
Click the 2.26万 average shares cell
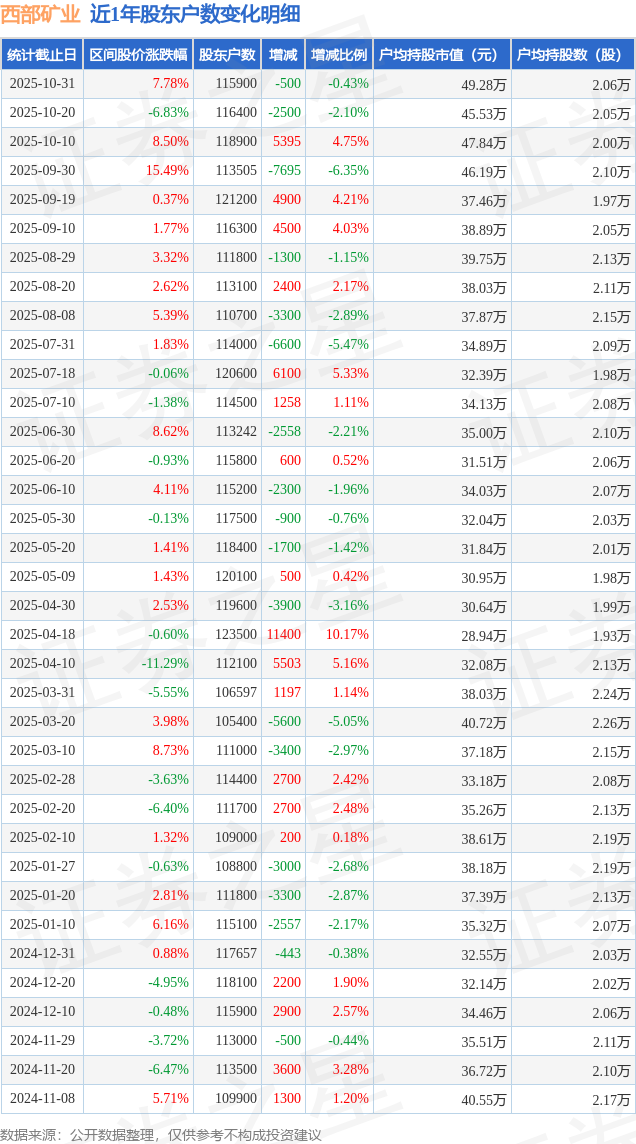pos(610,723)
